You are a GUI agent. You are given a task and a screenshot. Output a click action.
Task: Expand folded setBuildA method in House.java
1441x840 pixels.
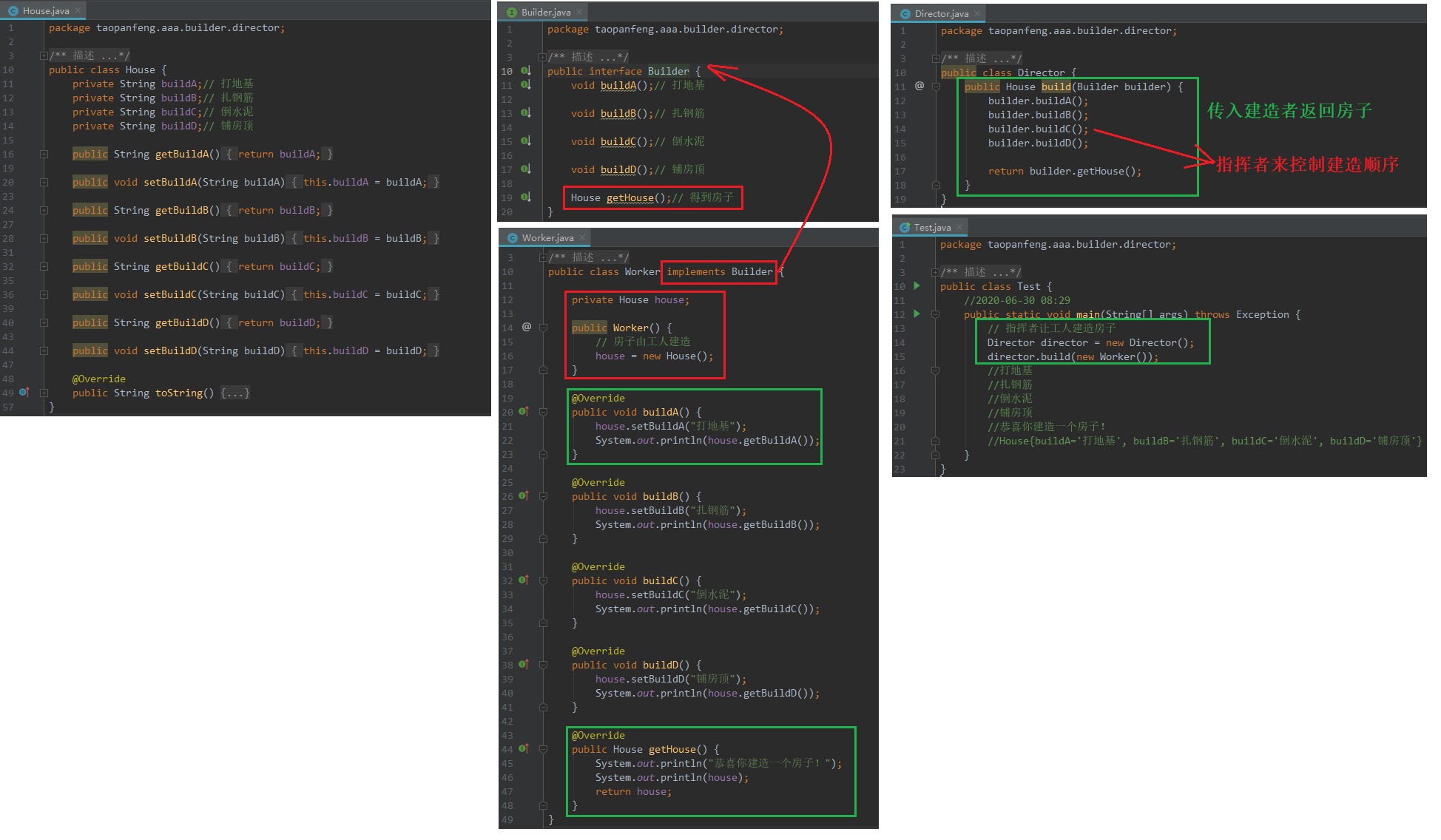[44, 182]
